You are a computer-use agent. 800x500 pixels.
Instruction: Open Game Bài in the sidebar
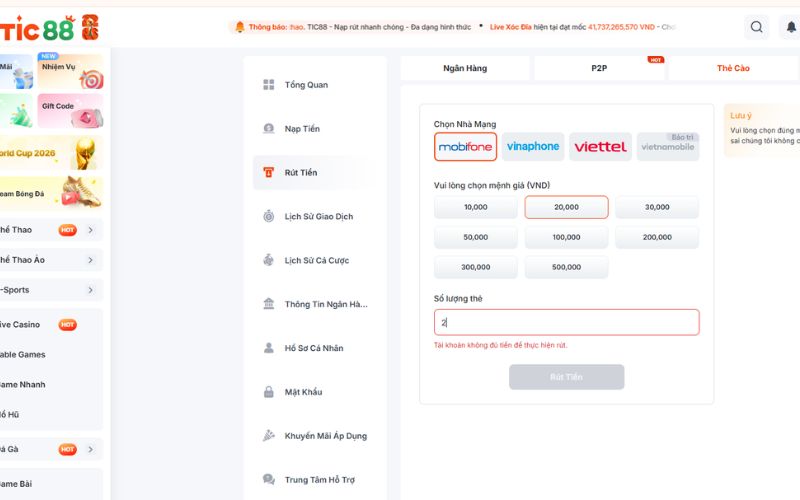pyautogui.click(x=51, y=484)
